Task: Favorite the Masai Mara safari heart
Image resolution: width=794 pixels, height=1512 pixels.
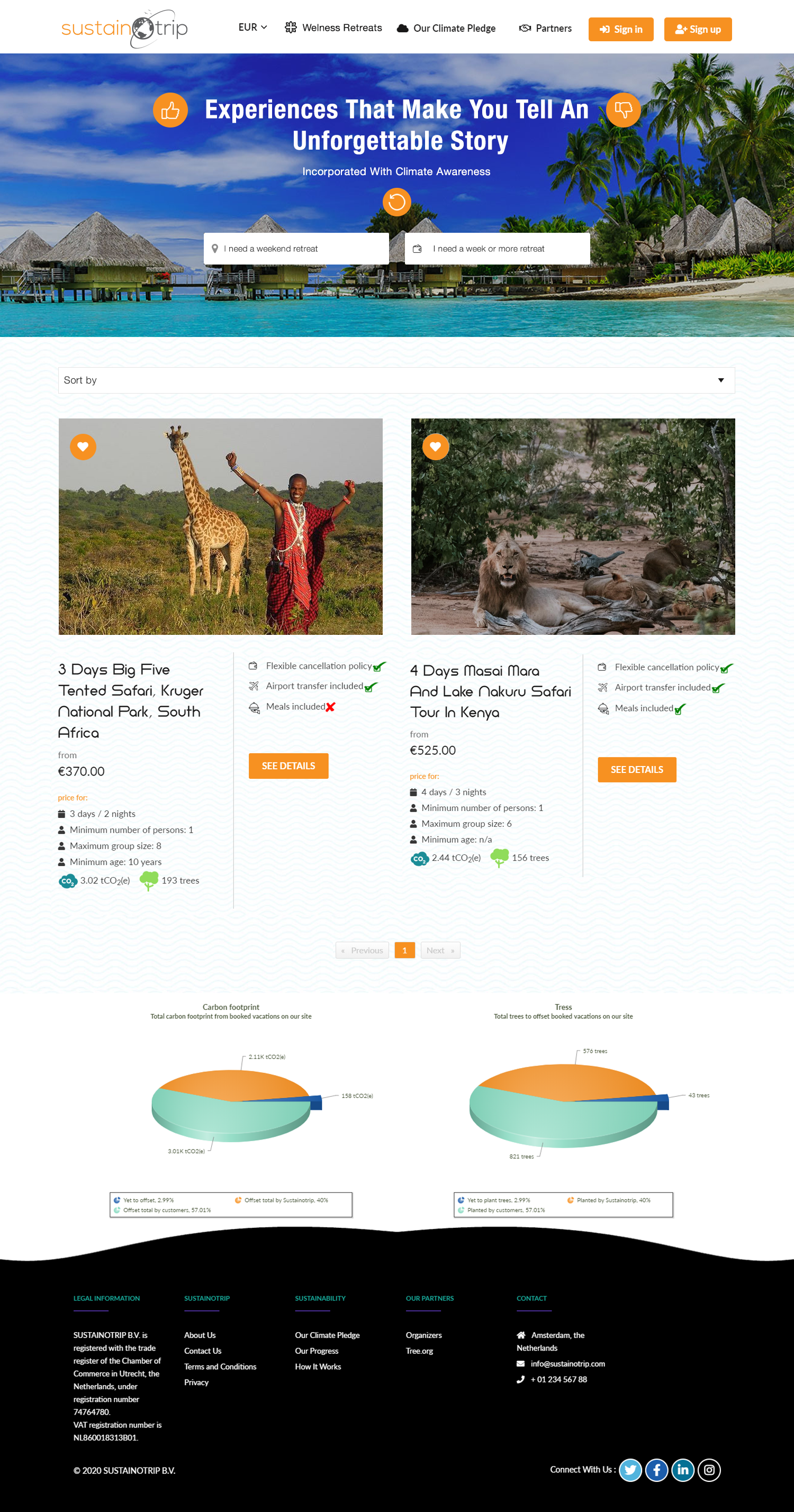Action: click(435, 447)
